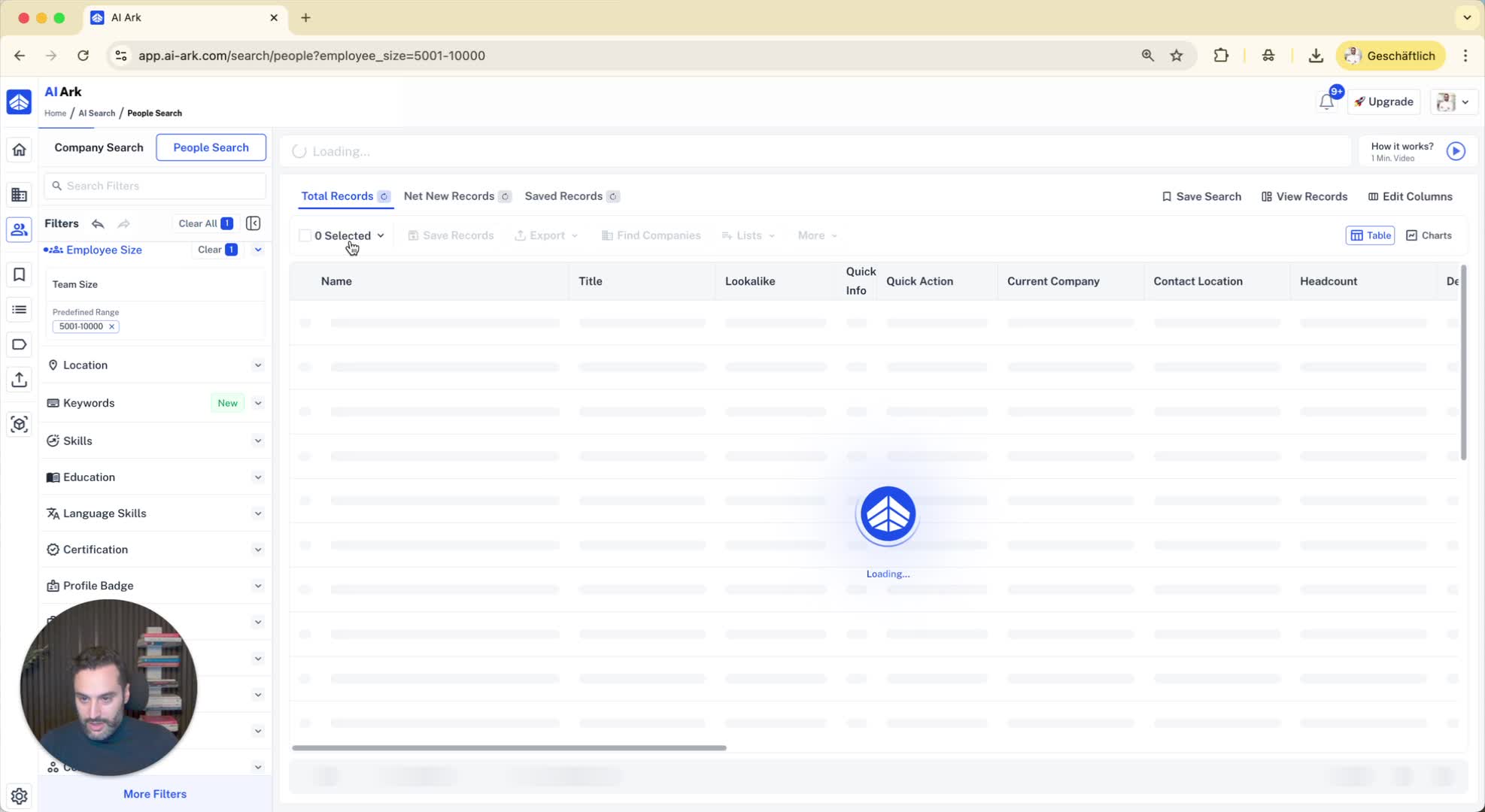This screenshot has width=1485, height=812.
Task: Click the More Filters link
Action: coord(155,794)
